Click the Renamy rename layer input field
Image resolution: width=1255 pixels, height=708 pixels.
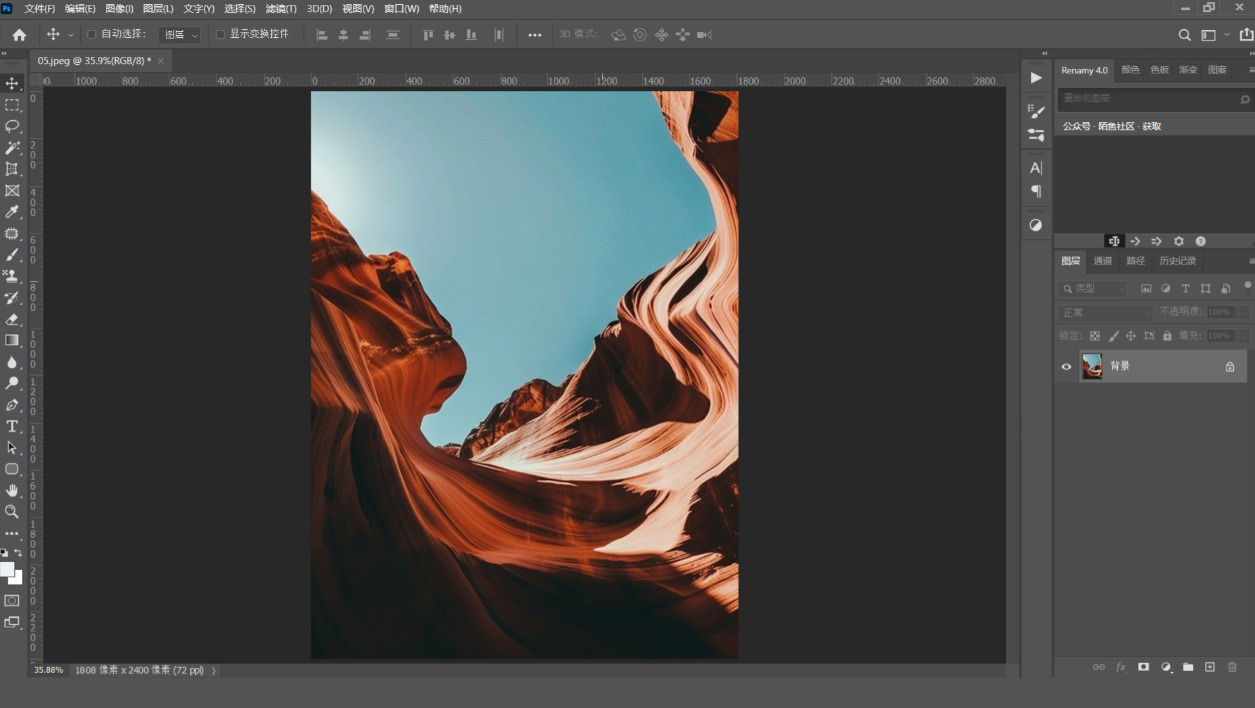coord(1155,99)
